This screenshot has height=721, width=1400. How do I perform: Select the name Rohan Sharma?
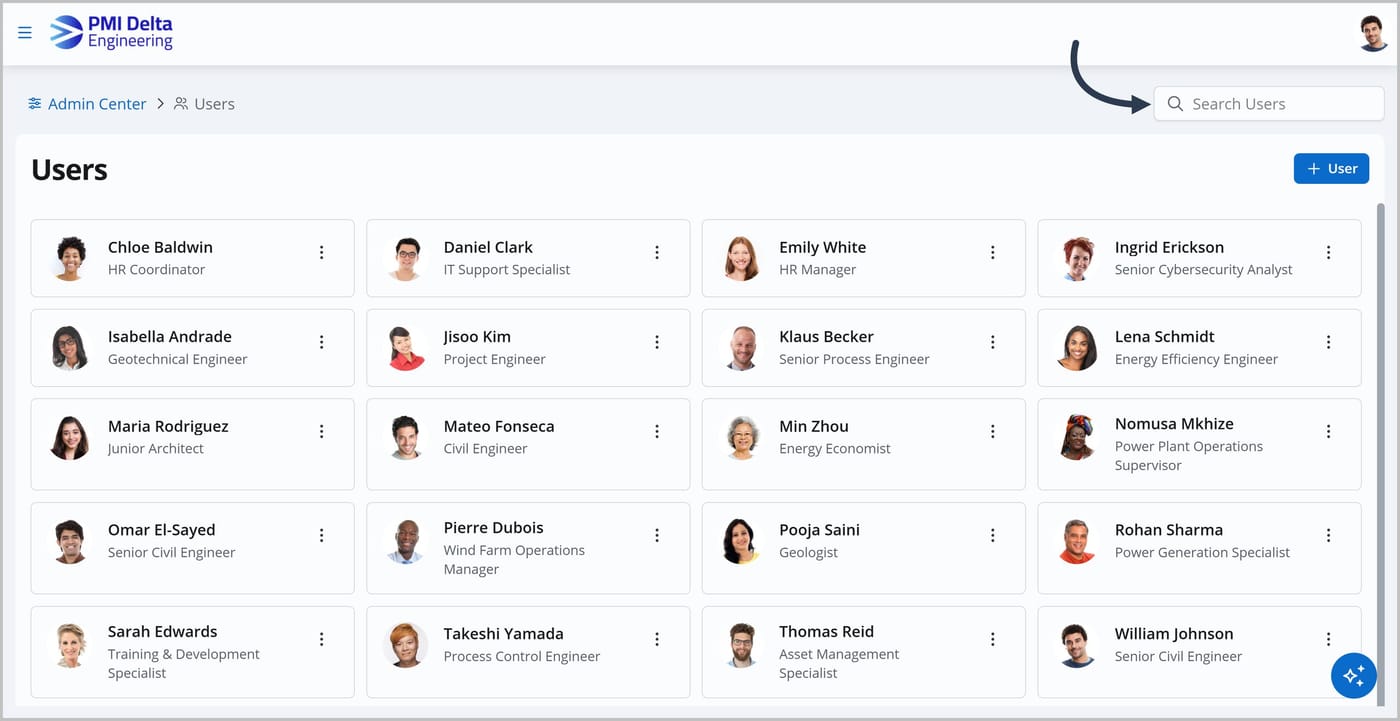pos(1169,530)
